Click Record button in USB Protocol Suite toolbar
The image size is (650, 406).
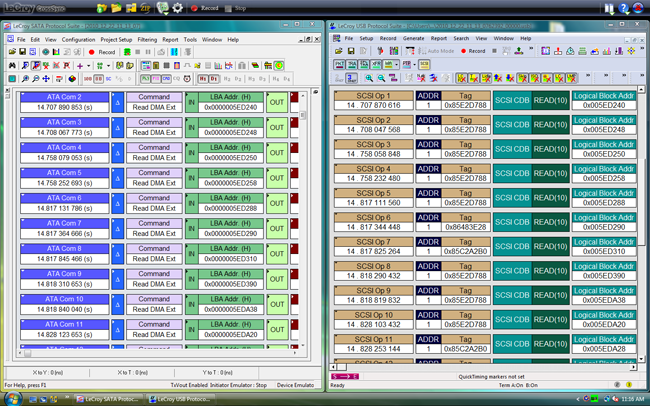click(472, 51)
